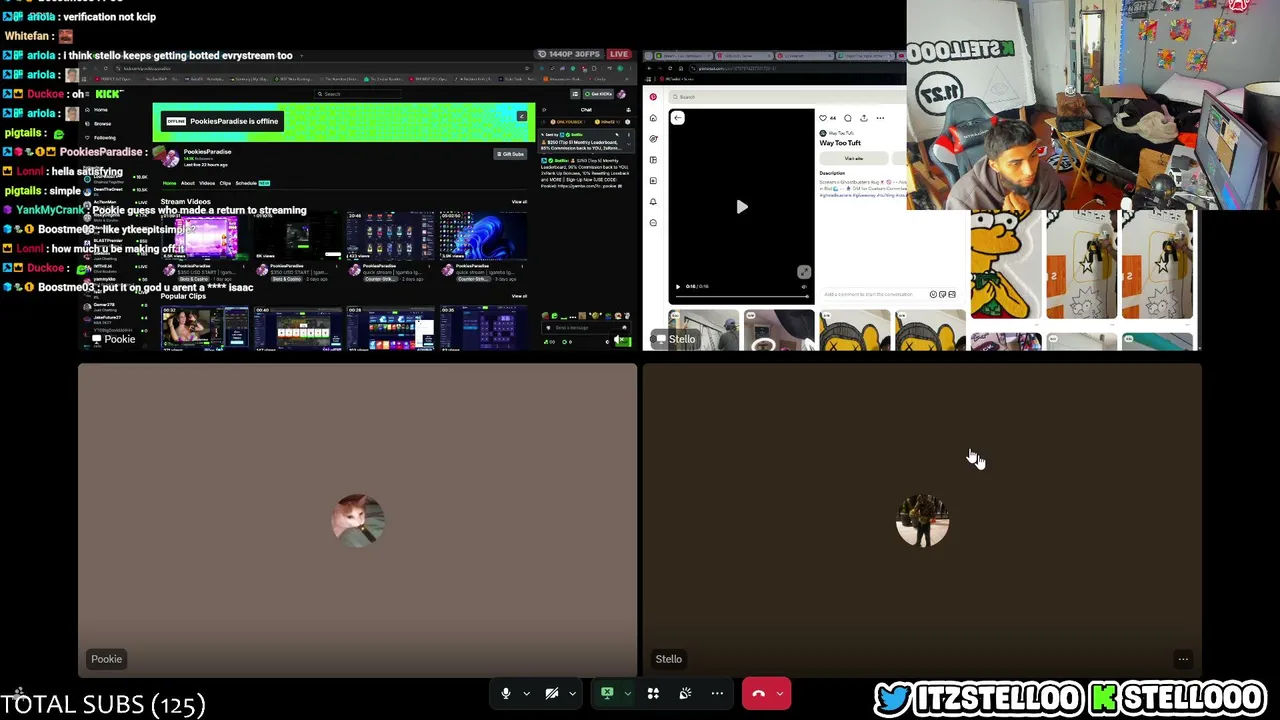Like the pin with the heart icon
The width and height of the screenshot is (1280, 720).
[x=823, y=118]
